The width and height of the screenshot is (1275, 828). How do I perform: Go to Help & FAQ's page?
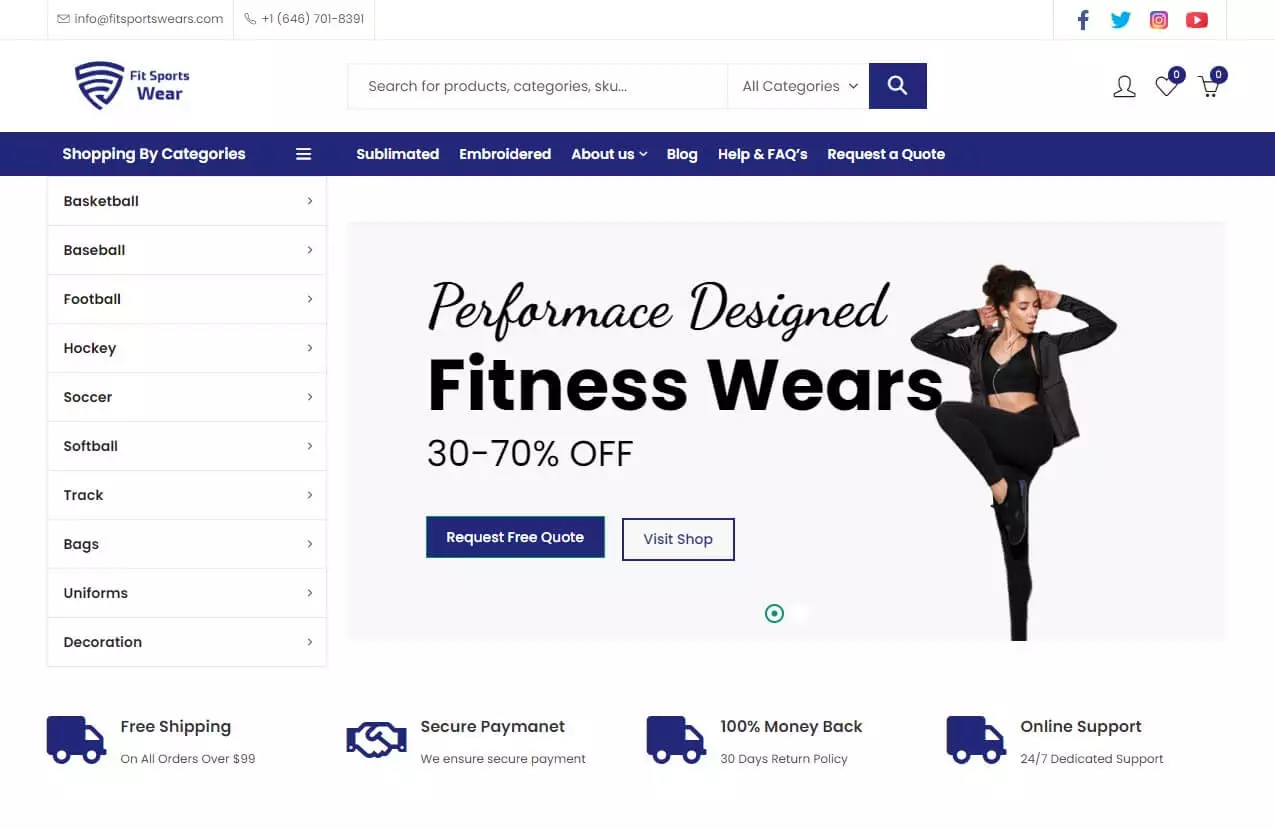(762, 154)
